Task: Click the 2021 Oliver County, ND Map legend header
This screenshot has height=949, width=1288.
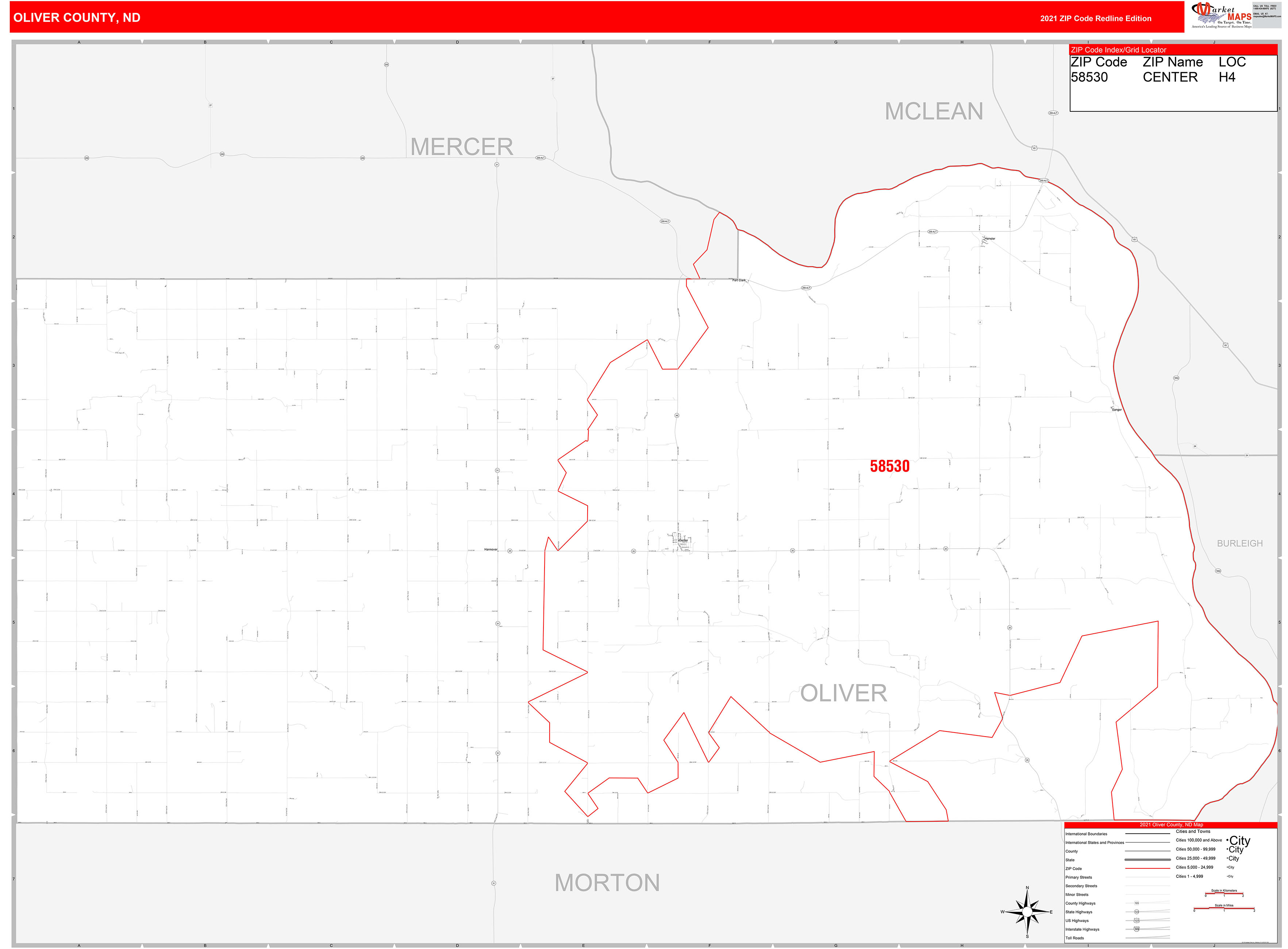Action: click(x=1171, y=825)
